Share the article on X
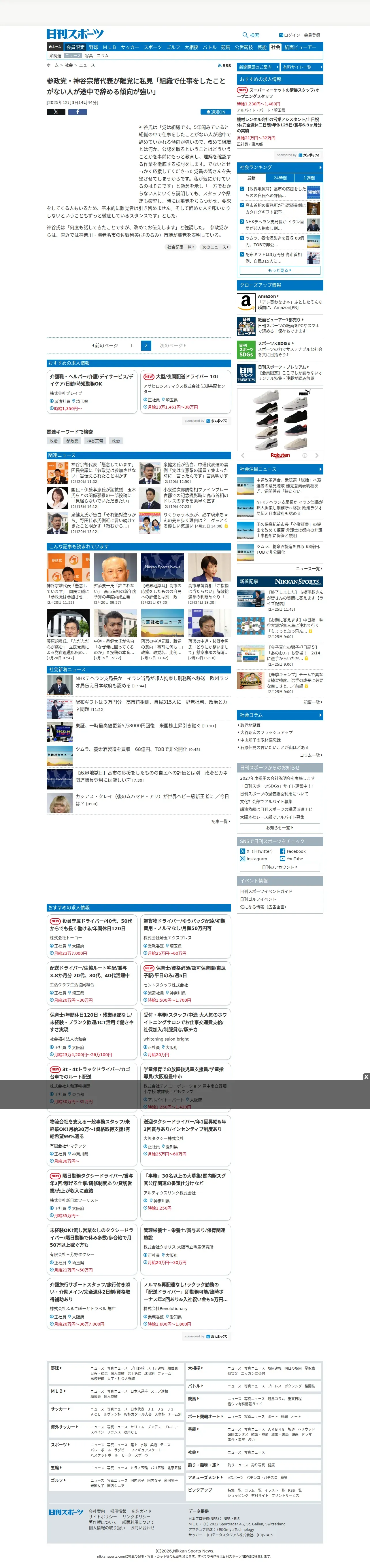 pyautogui.click(x=56, y=112)
